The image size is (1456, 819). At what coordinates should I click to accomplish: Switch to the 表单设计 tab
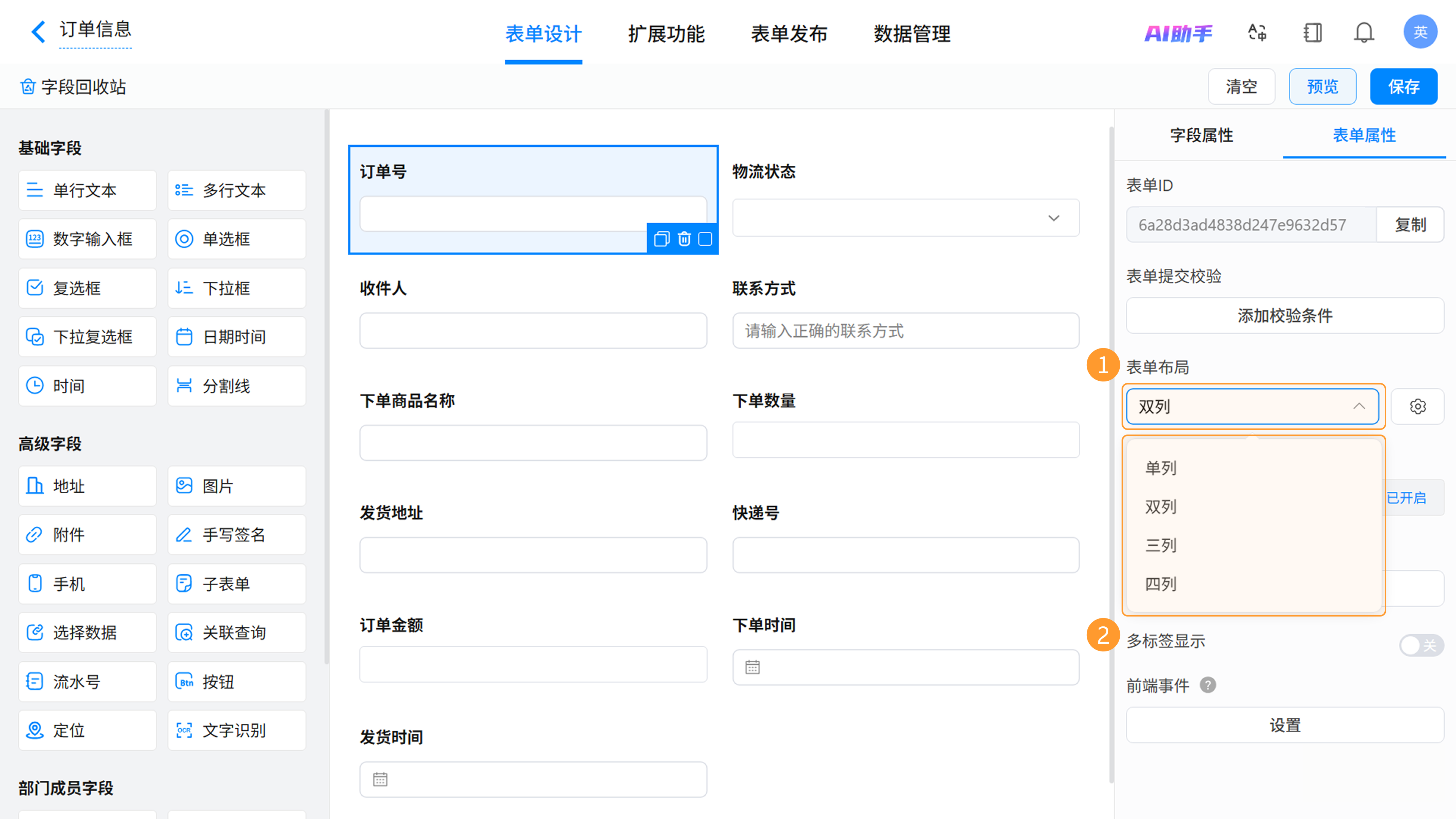tap(543, 34)
